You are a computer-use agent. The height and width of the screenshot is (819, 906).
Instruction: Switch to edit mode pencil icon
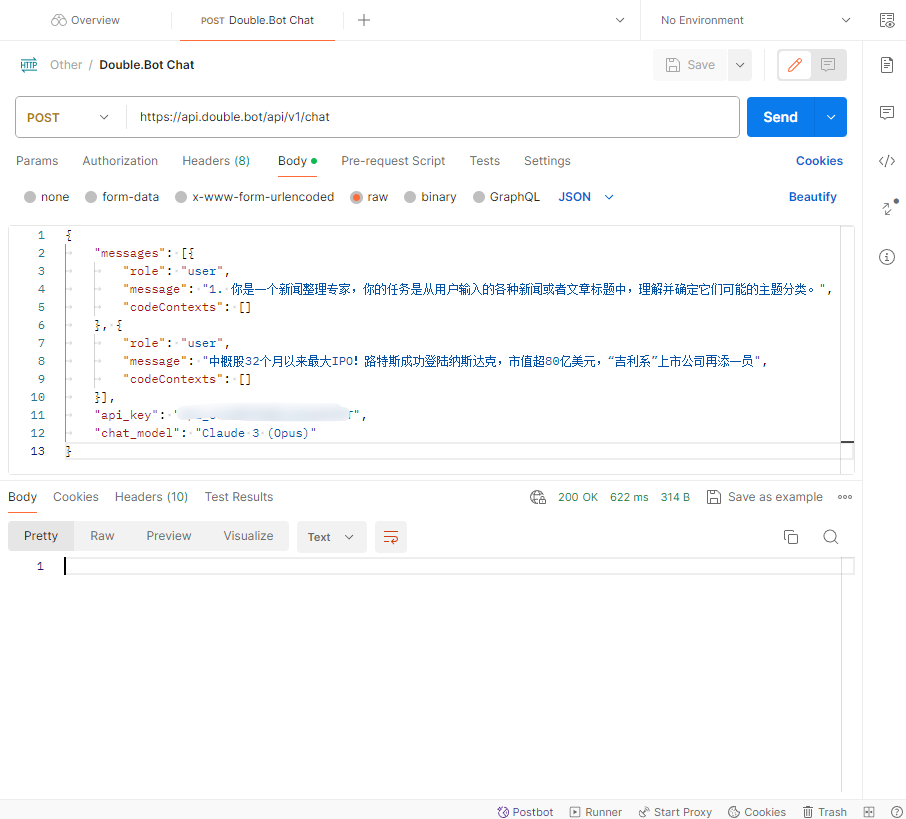click(794, 65)
